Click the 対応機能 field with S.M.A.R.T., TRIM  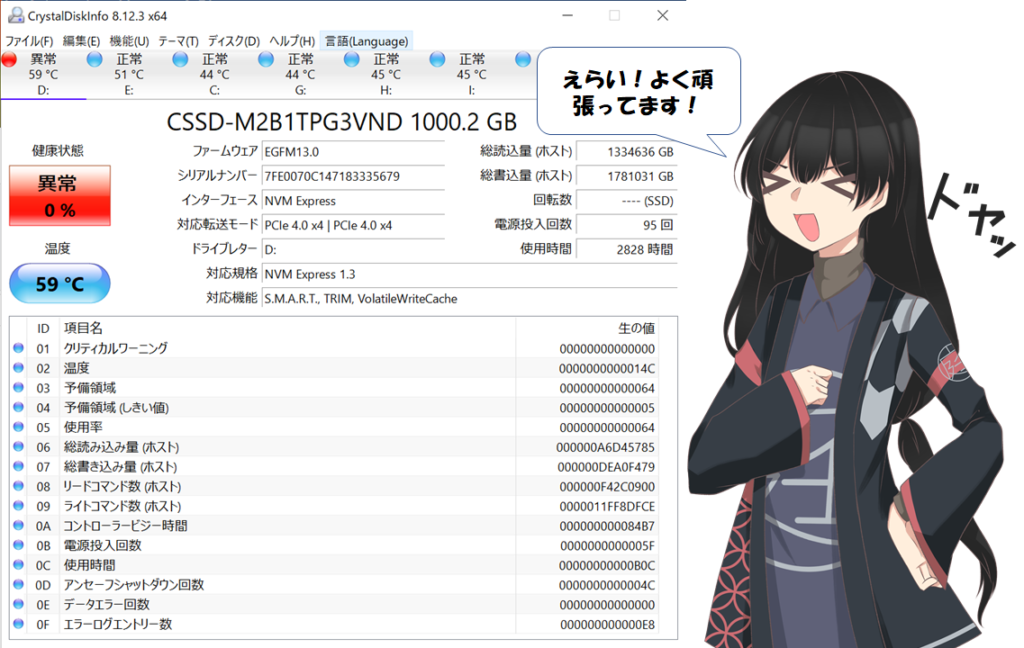pos(470,299)
